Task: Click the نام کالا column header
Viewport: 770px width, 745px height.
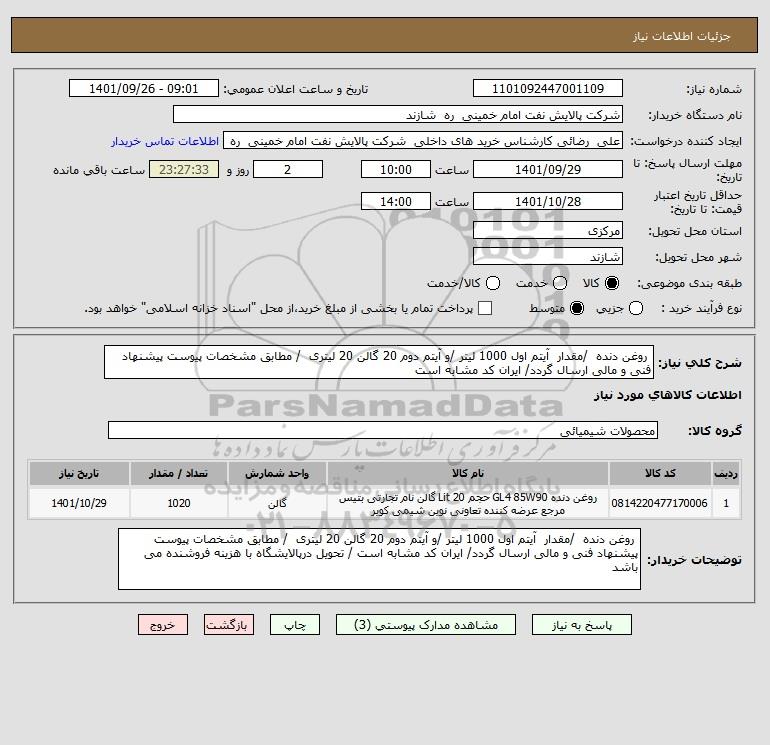Action: (468, 473)
